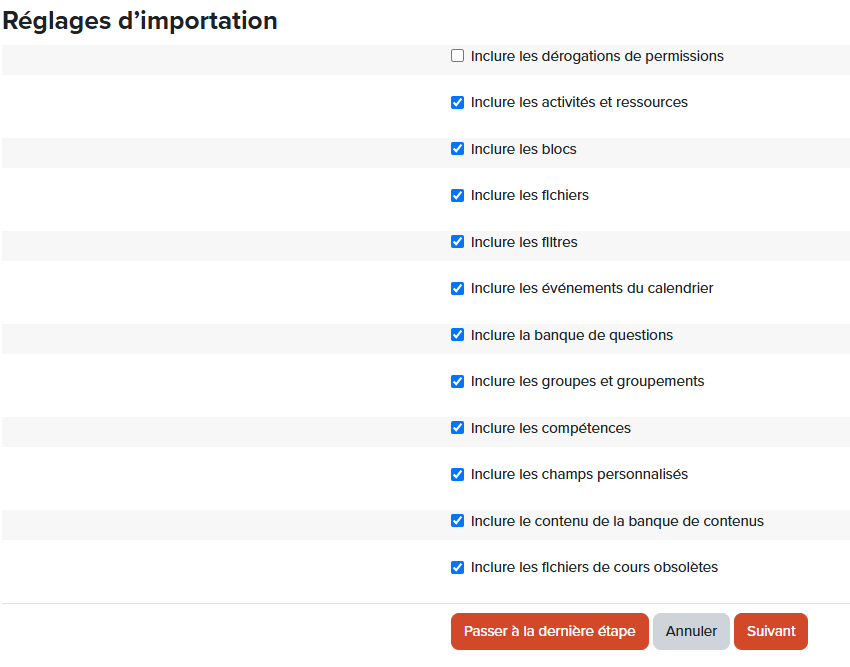Uncheck the 'Inclure les fichiers' checkbox

(x=458, y=195)
